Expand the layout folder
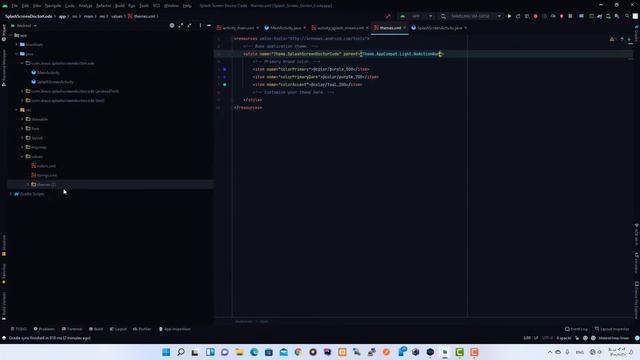Viewport: 640px width, 360px height. [x=22, y=138]
